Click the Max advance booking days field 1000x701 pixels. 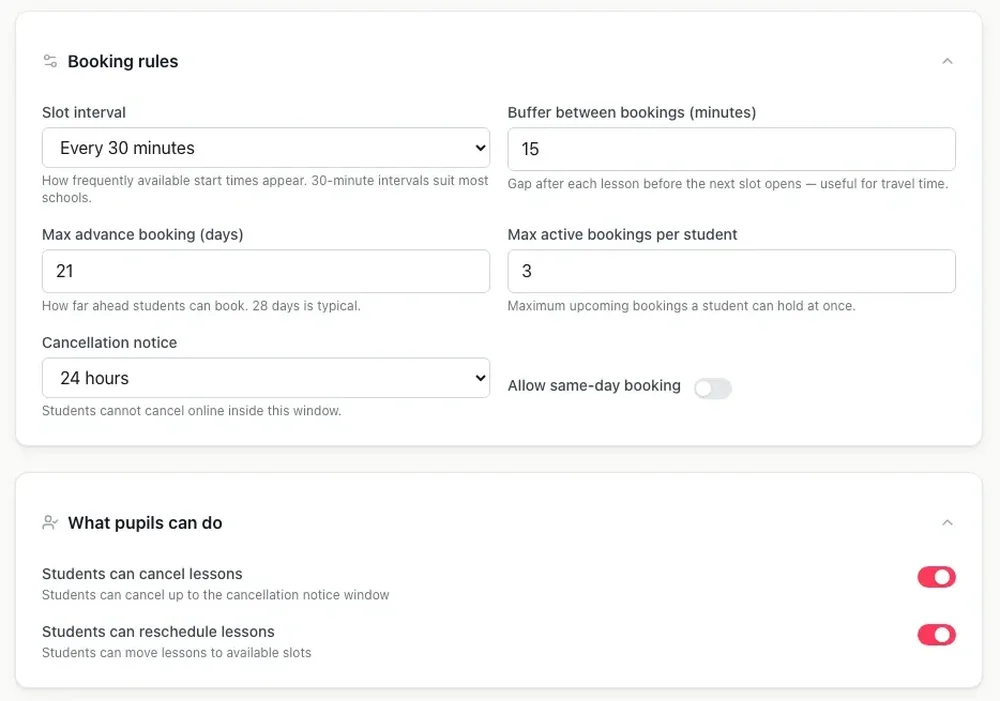[266, 271]
